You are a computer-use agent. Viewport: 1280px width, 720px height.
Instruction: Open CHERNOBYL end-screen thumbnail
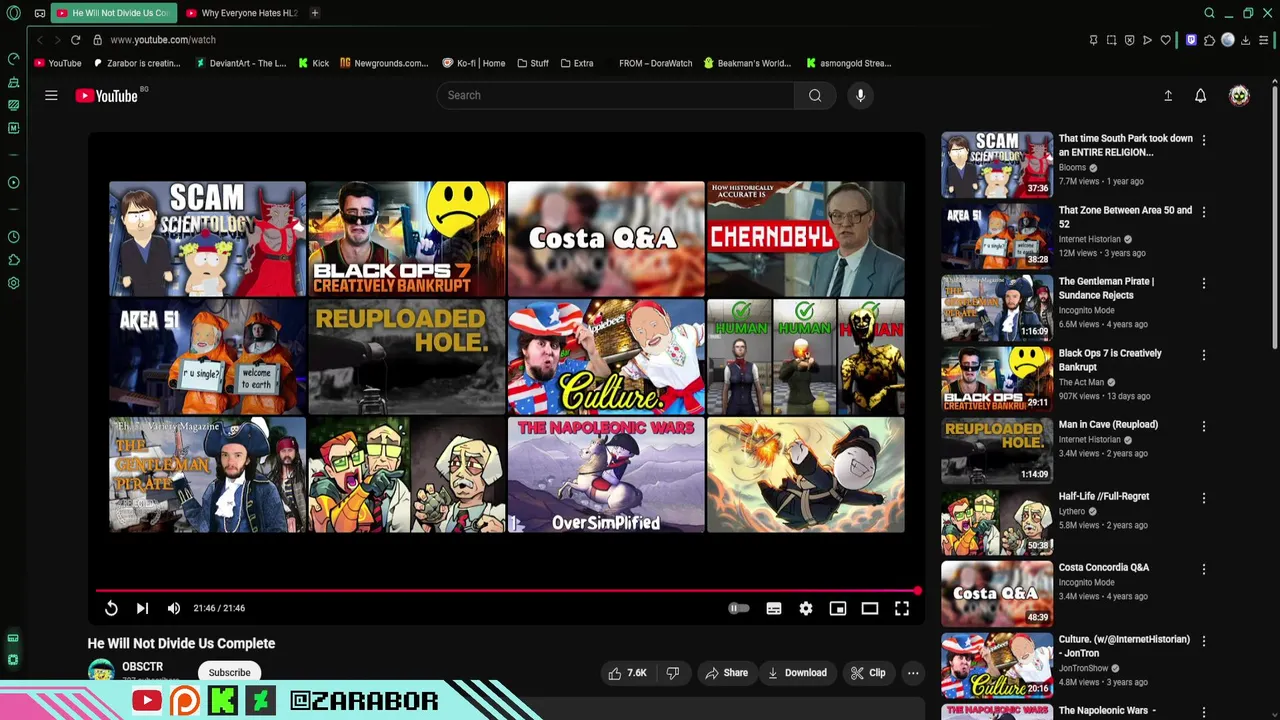(806, 239)
